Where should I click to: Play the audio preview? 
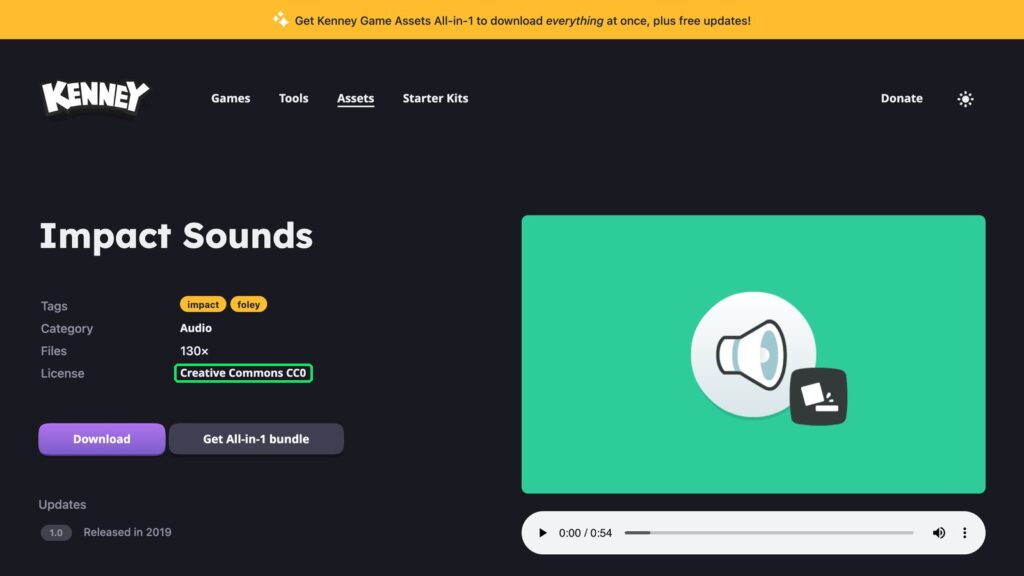(x=542, y=533)
